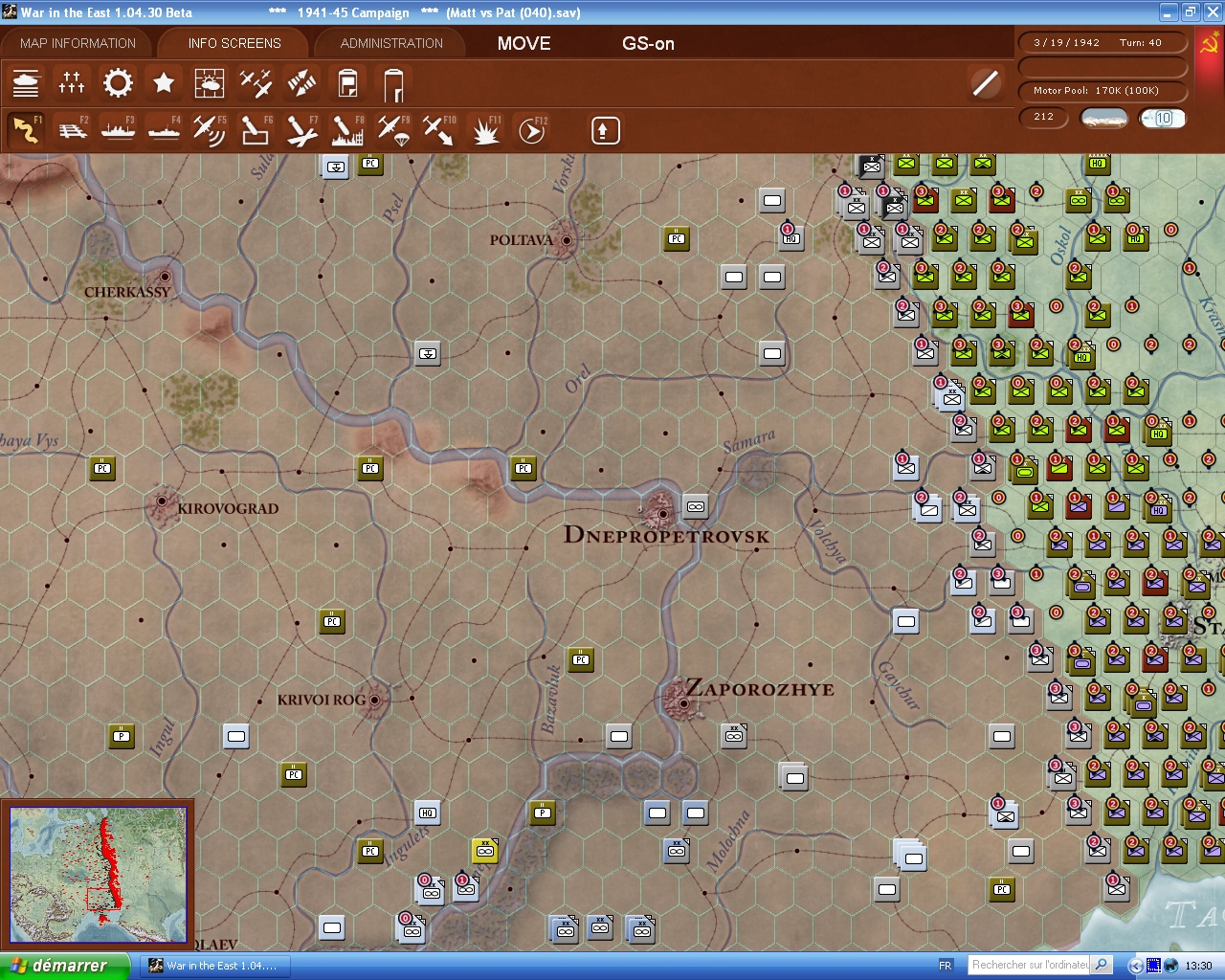Click the End Turn arrow icon (F12)
Screen dimensions: 1225x980
[x=531, y=130]
